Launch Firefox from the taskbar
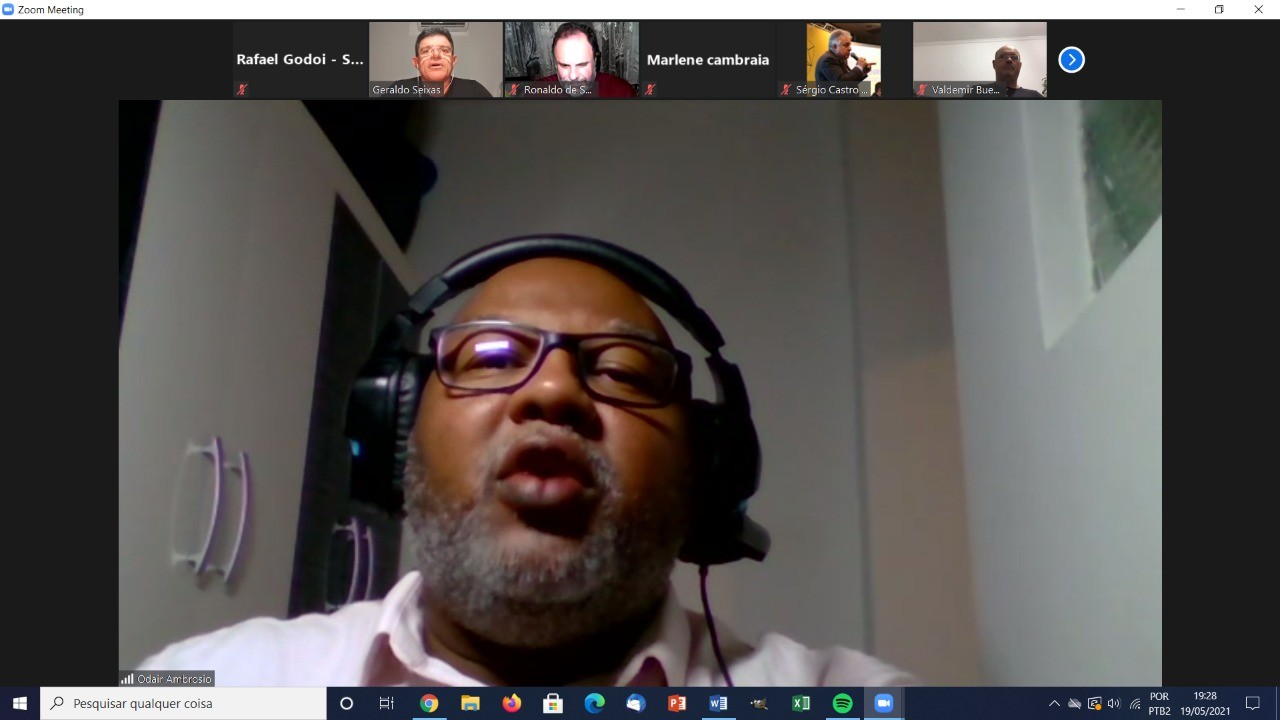The image size is (1280, 720). 512,703
